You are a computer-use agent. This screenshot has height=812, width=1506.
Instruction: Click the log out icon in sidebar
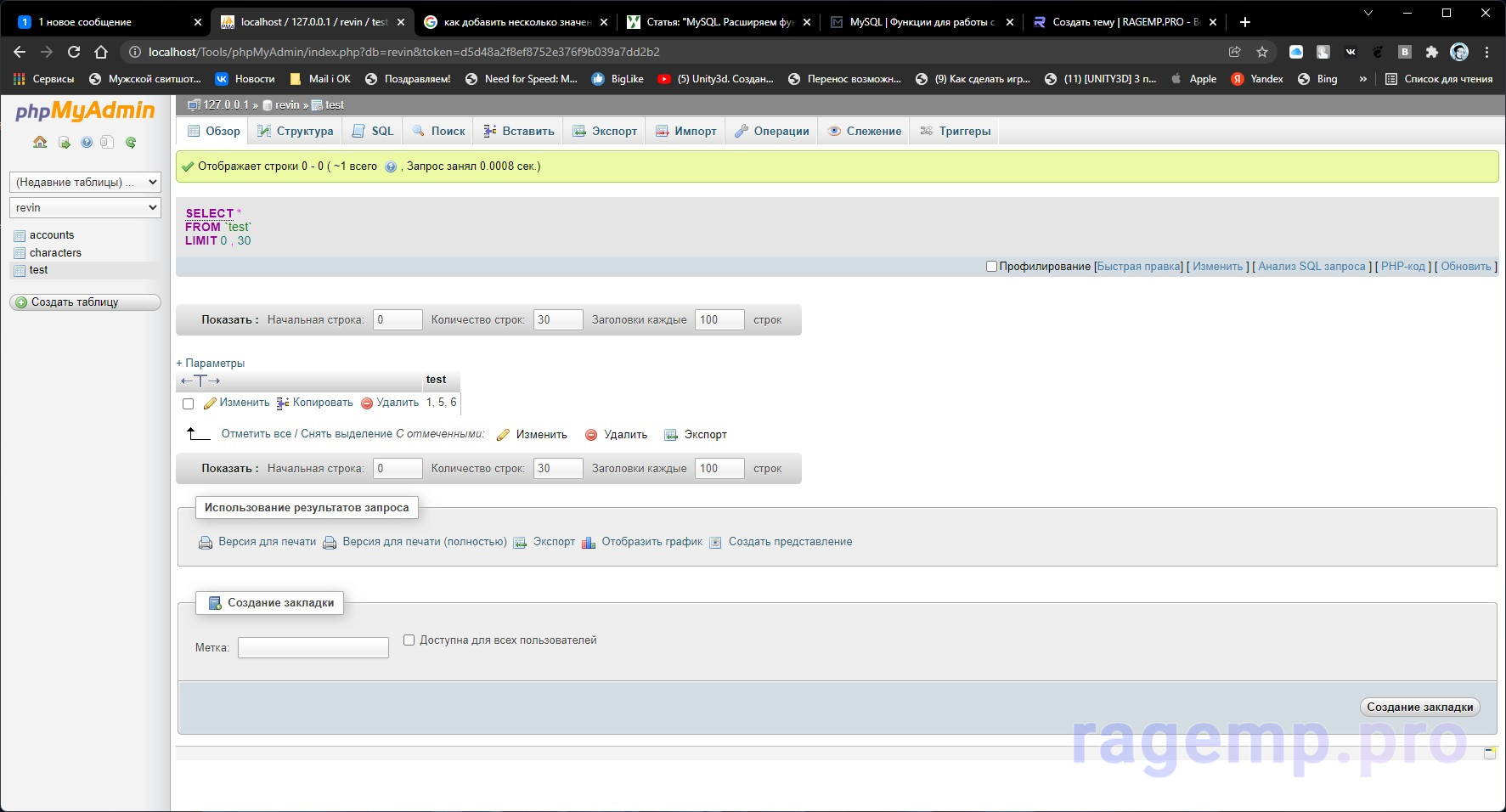(64, 143)
